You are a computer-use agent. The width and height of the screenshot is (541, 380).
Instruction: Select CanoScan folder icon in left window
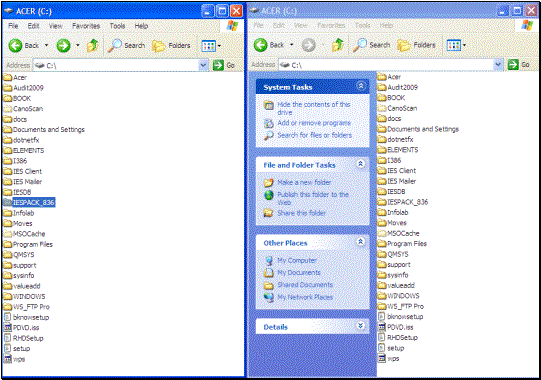[8, 109]
